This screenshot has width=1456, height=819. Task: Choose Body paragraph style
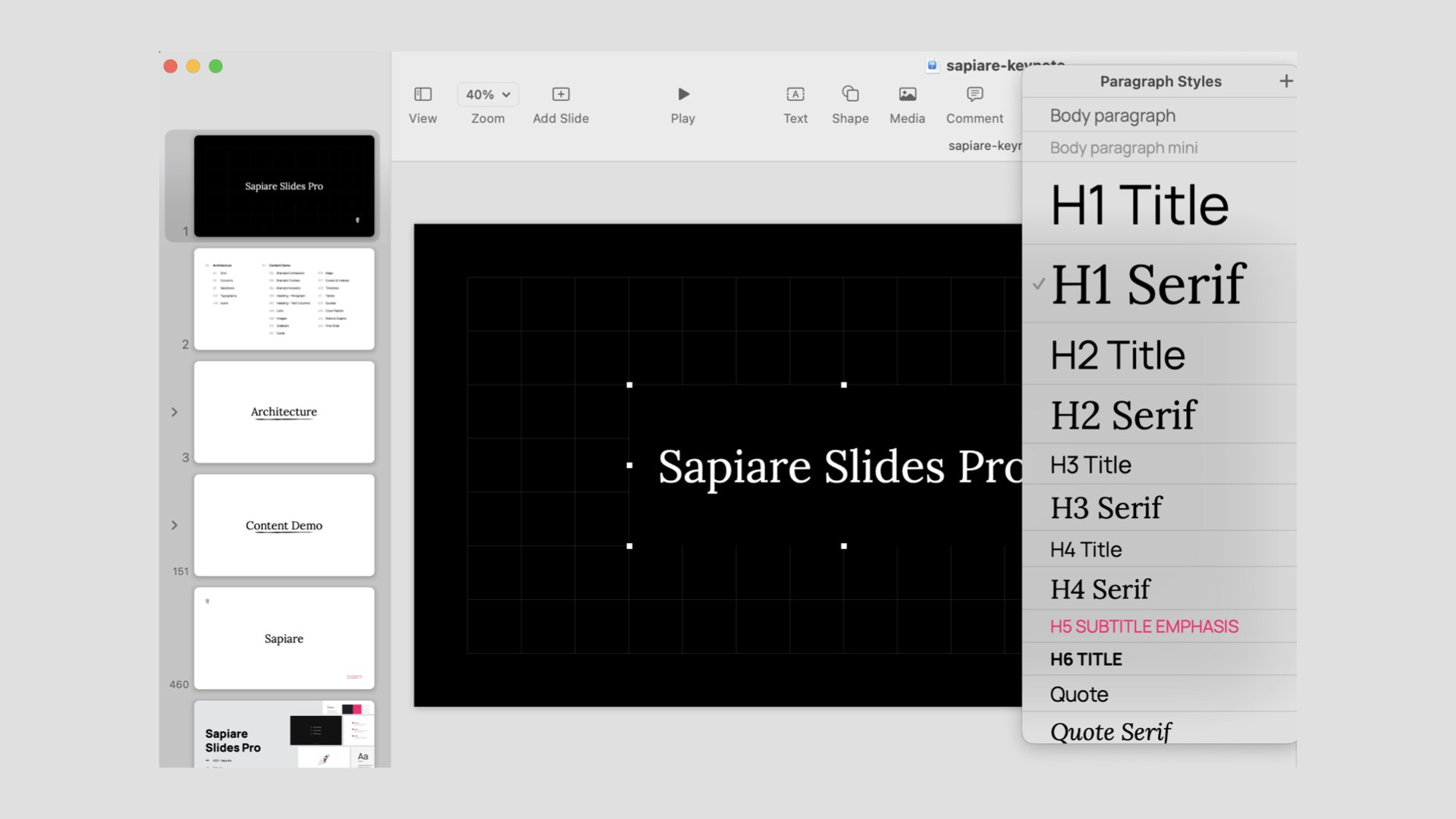1159,115
